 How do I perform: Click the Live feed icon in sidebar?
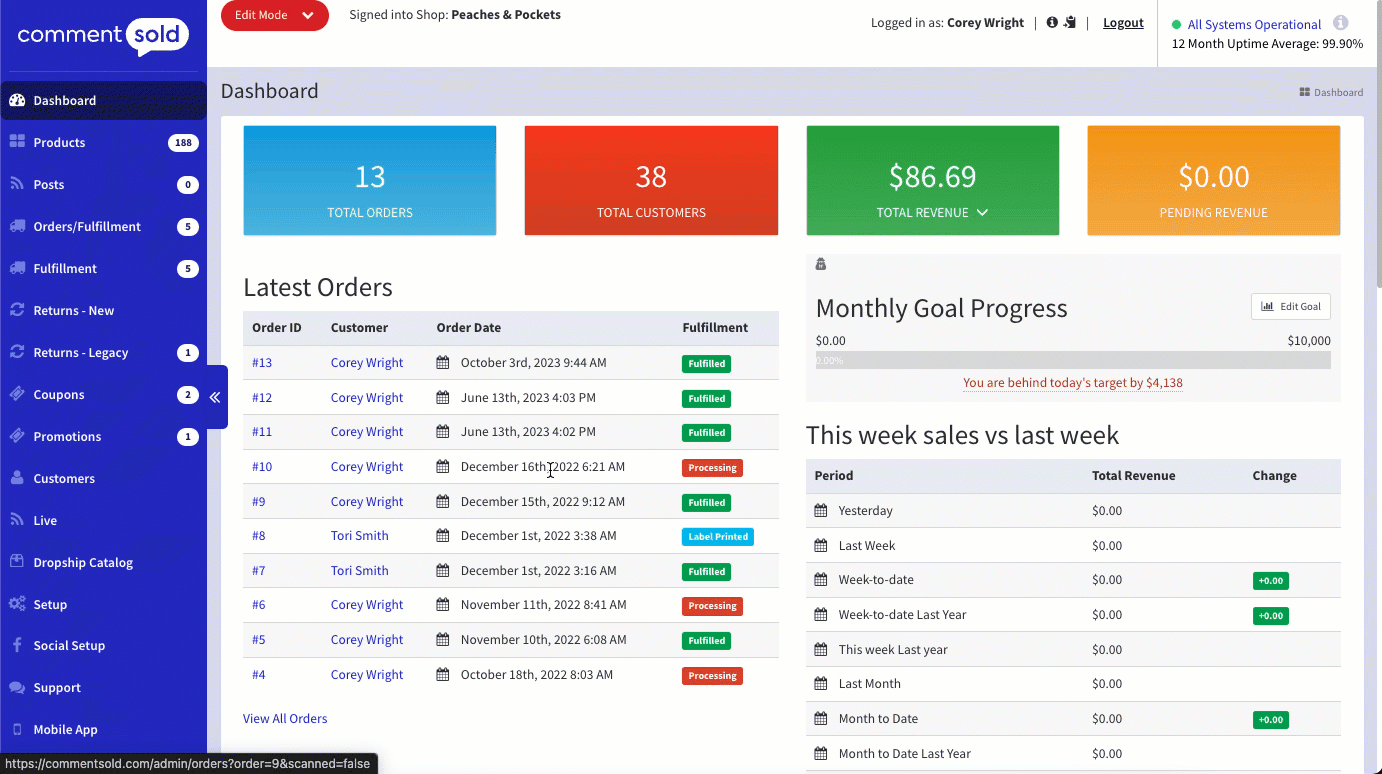point(17,520)
